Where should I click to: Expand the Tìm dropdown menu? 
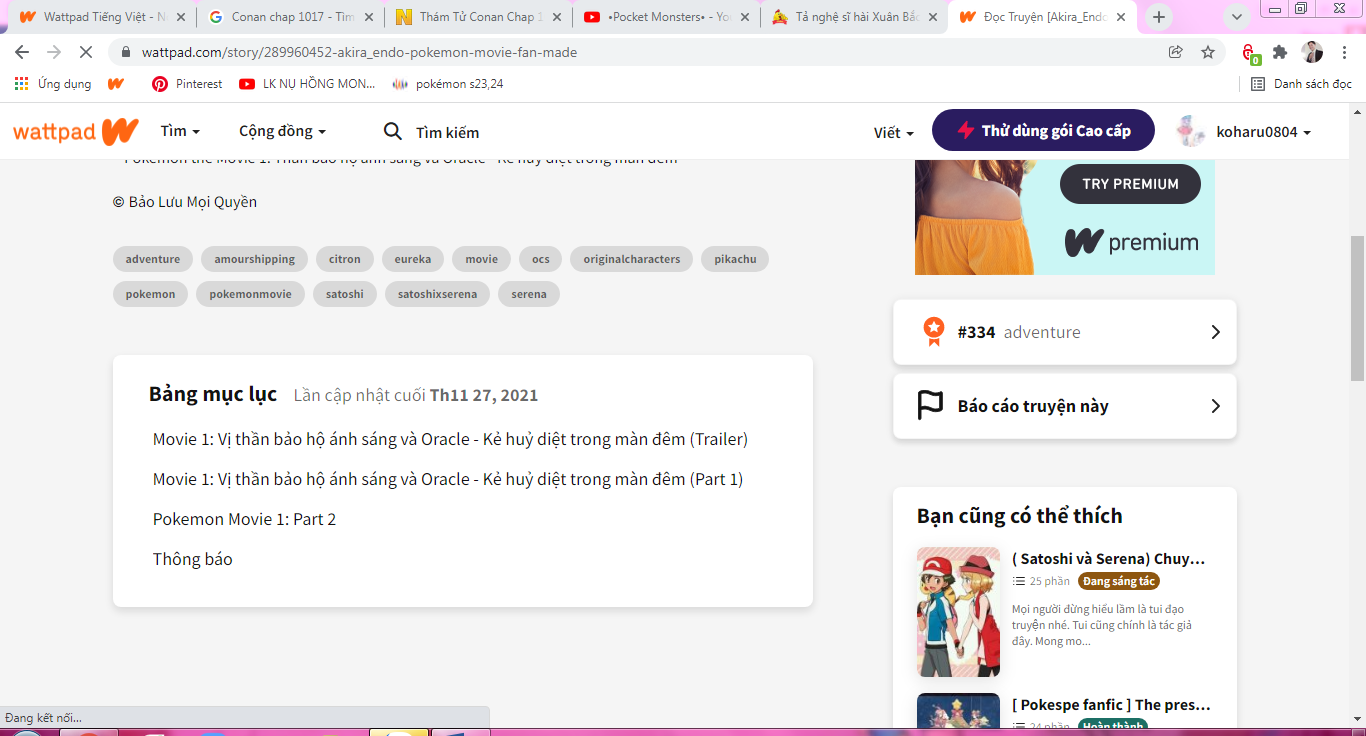(180, 131)
